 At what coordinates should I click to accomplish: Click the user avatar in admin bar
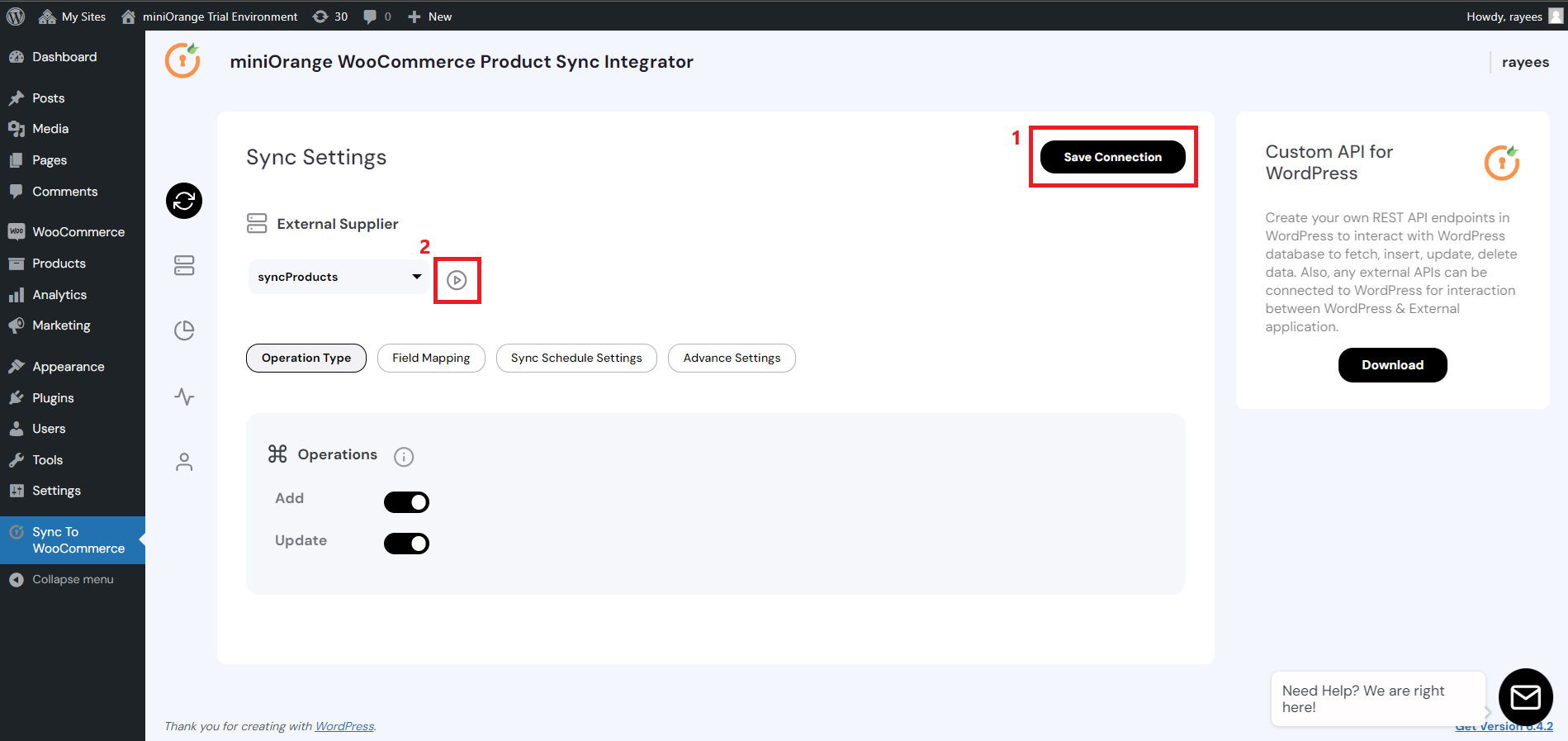[x=1556, y=17]
